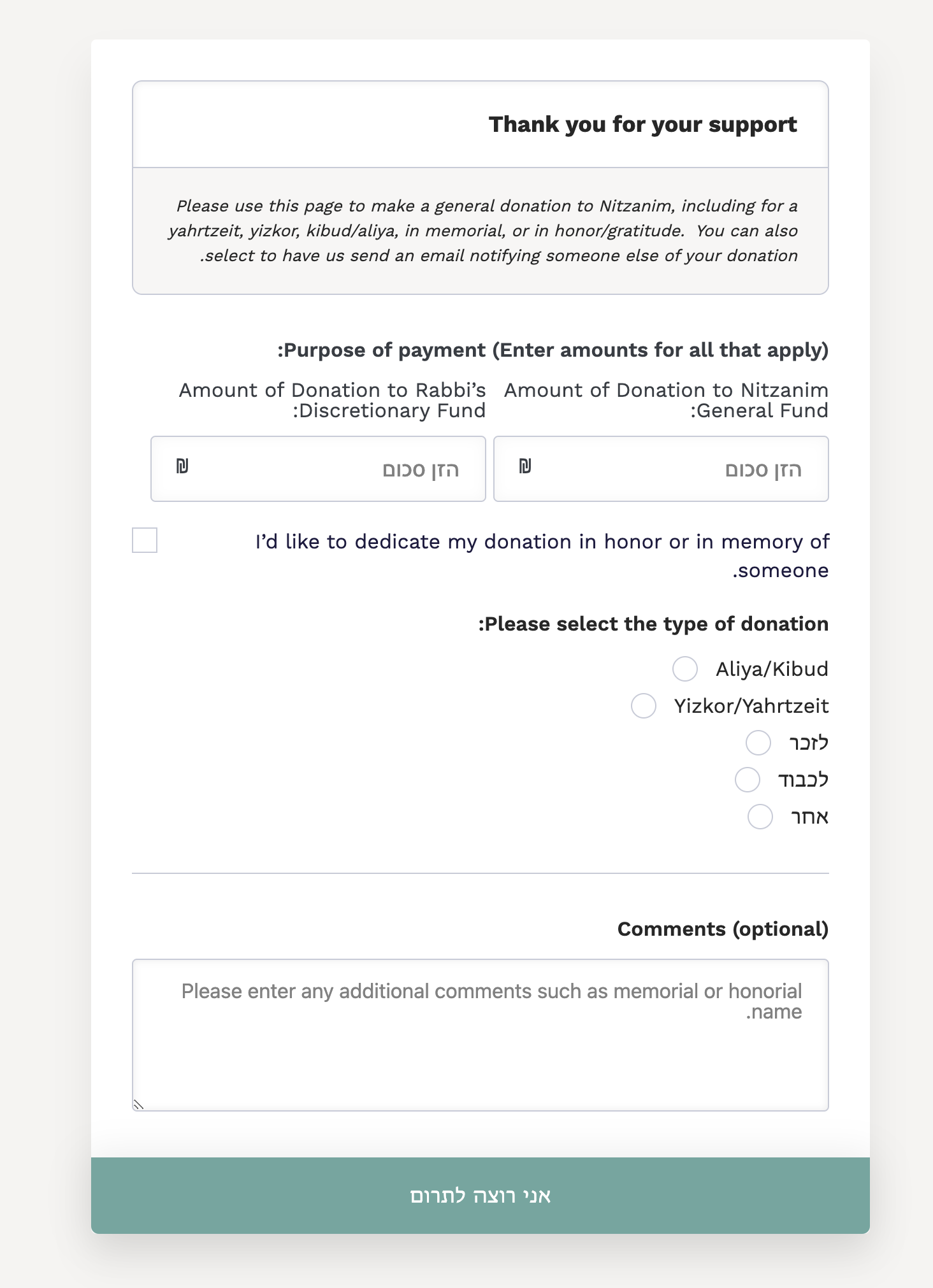Click the shekel icon in the Rabbi's Discretionary Fund field
Screen dimensions: 933x1288
[x=182, y=466]
